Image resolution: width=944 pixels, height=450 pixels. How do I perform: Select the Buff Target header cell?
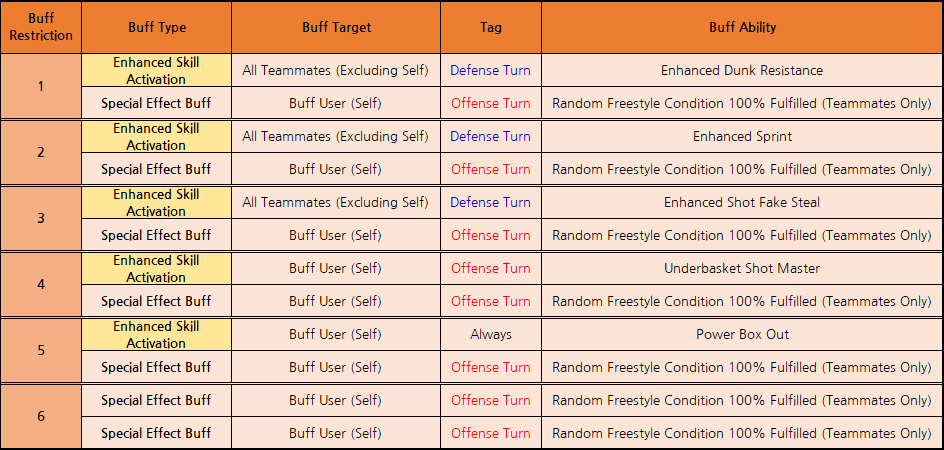(336, 28)
